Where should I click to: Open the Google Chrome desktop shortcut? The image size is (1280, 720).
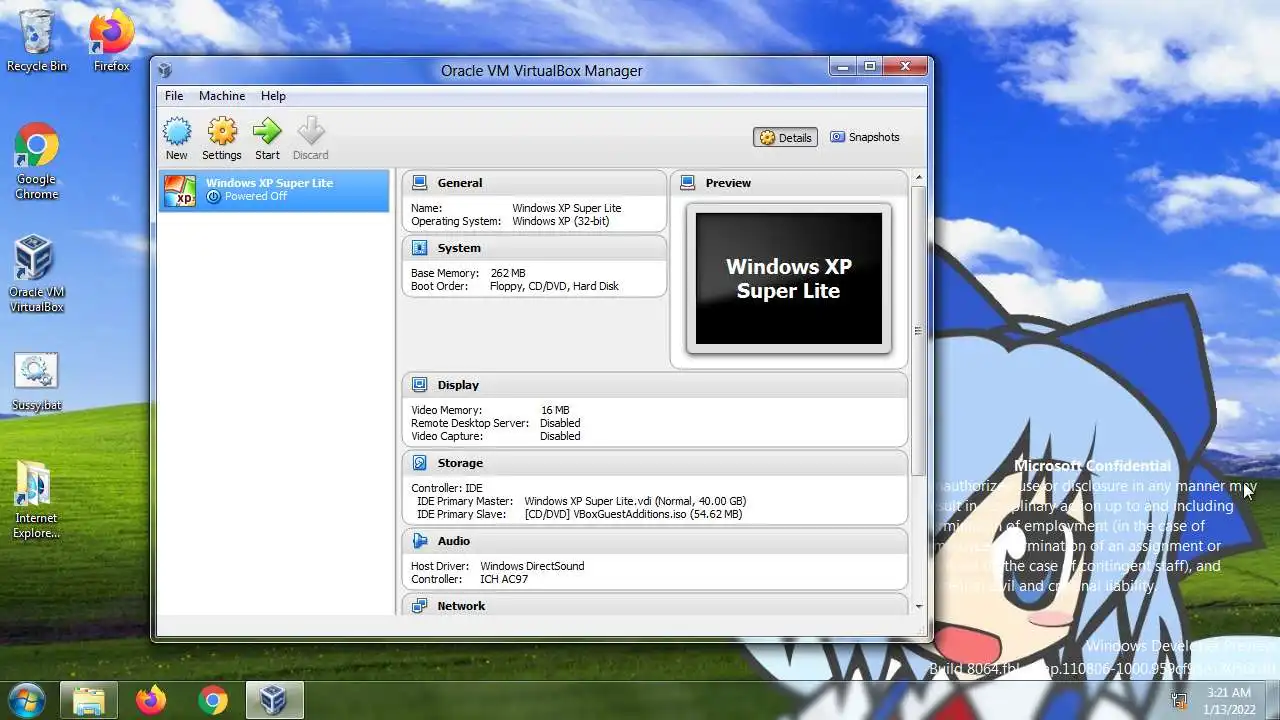pos(36,162)
